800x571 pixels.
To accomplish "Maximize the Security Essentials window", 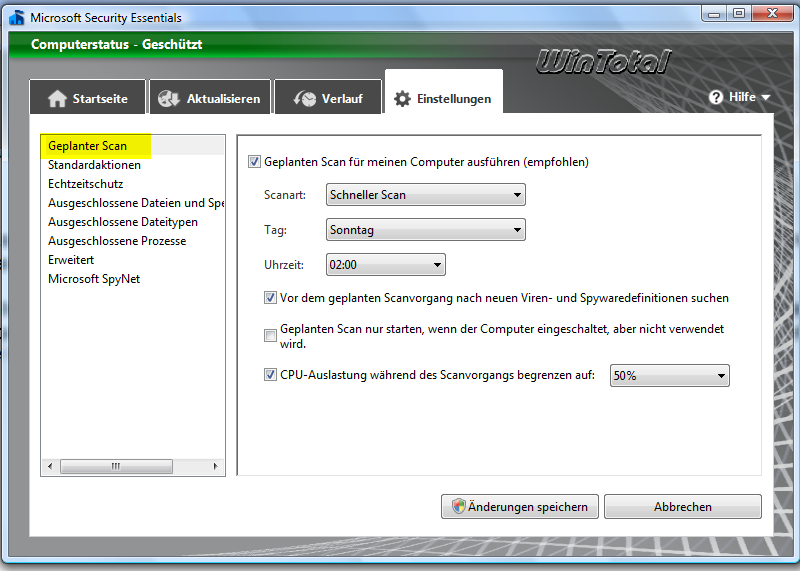I will (738, 14).
